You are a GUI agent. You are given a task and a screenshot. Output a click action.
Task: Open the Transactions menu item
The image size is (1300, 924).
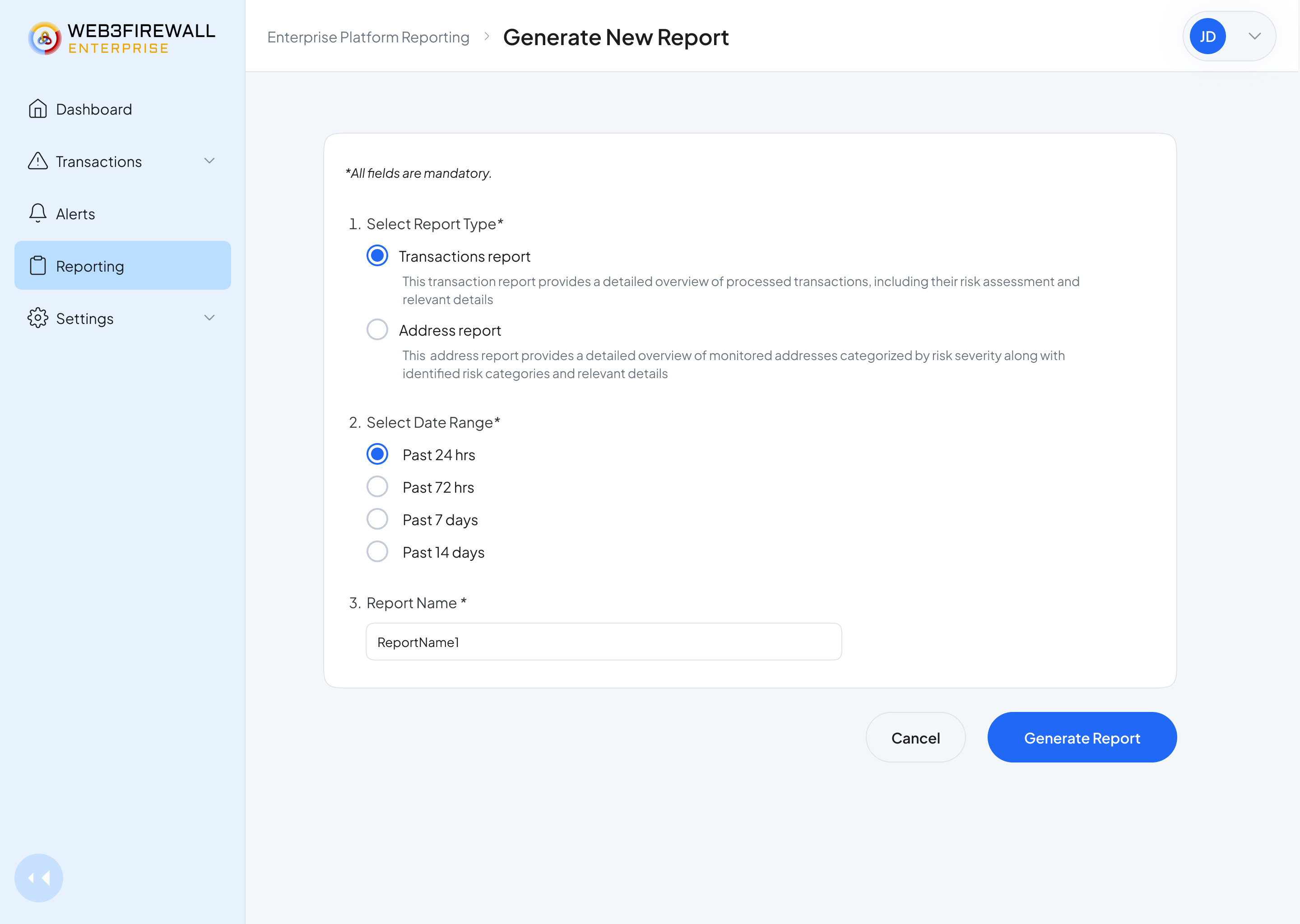122,161
